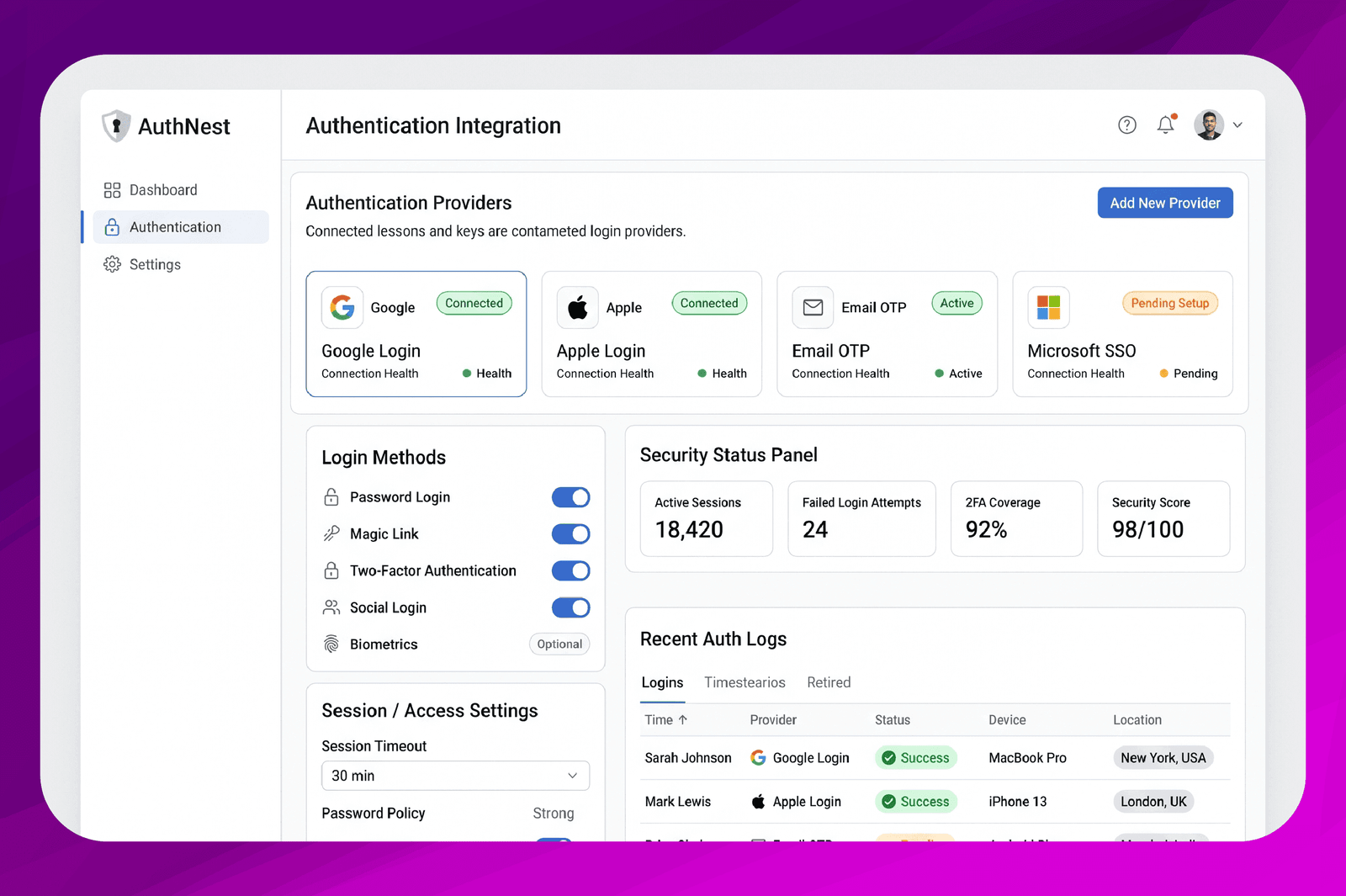Switch to the Logins tab
The image size is (1346, 896).
click(x=662, y=682)
